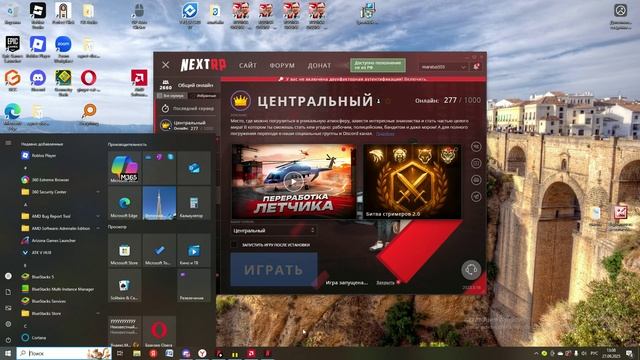Open the Кино и ТВ tile
The width and height of the screenshot is (640, 360).
coord(194,251)
